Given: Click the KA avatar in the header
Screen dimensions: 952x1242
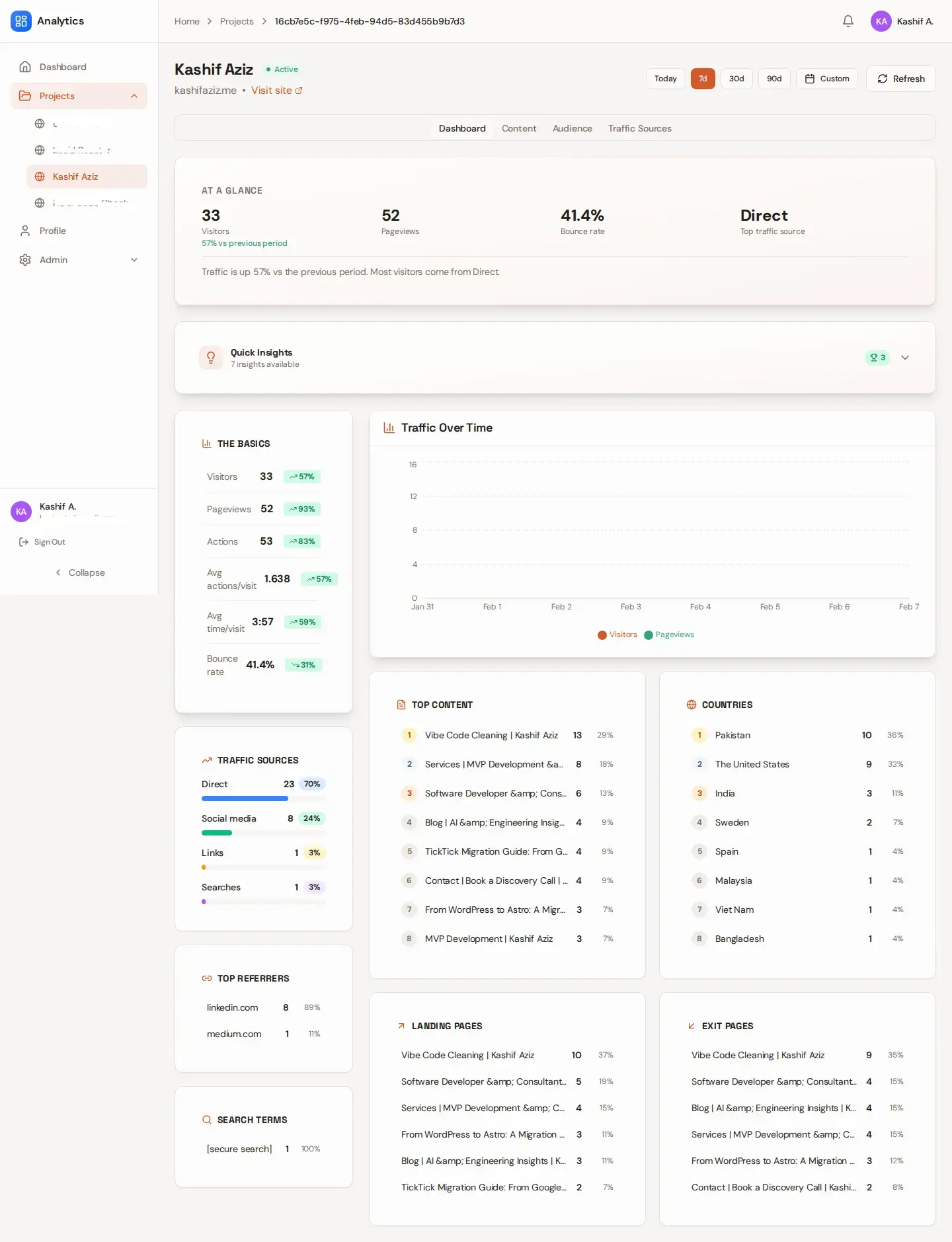Looking at the screenshot, I should (881, 21).
